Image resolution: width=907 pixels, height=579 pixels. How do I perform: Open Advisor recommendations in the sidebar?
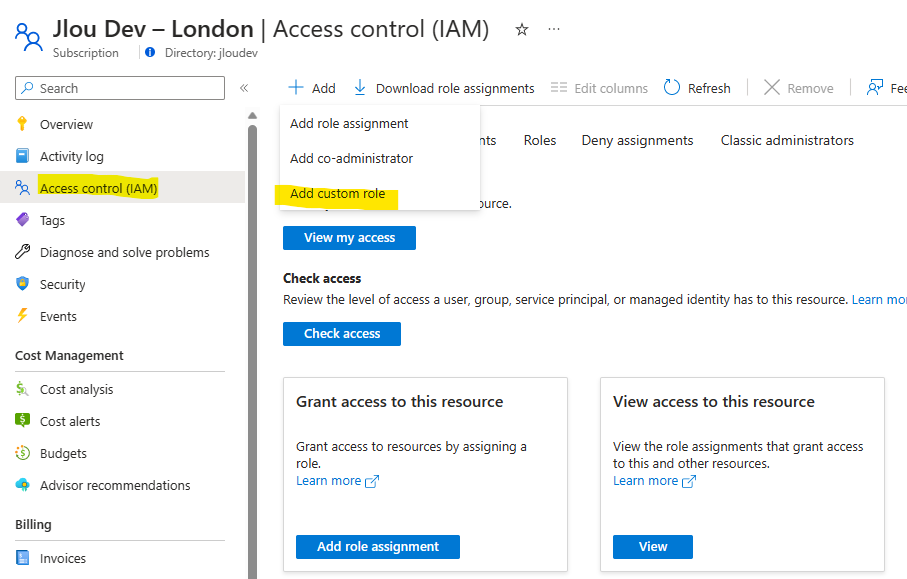point(115,485)
